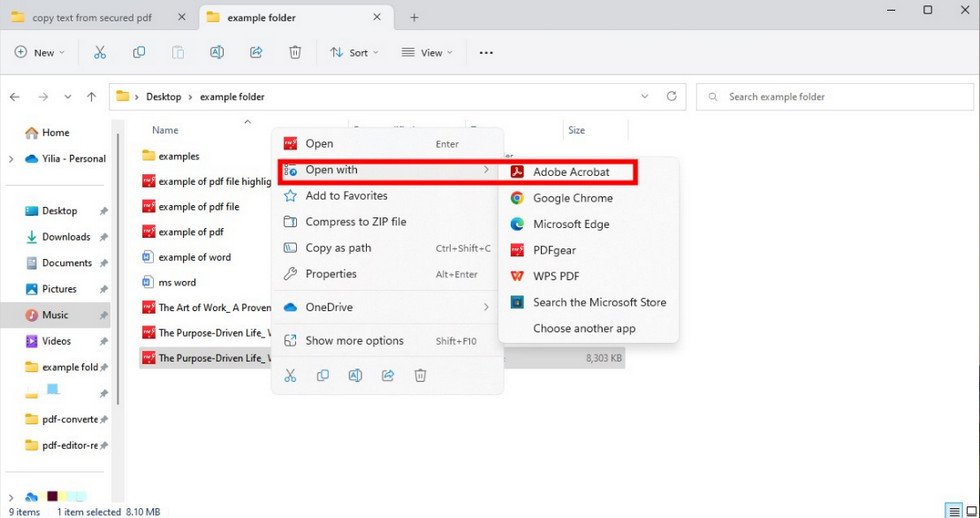
Task: Click the Rename icon in the top toolbar
Action: click(x=217, y=52)
